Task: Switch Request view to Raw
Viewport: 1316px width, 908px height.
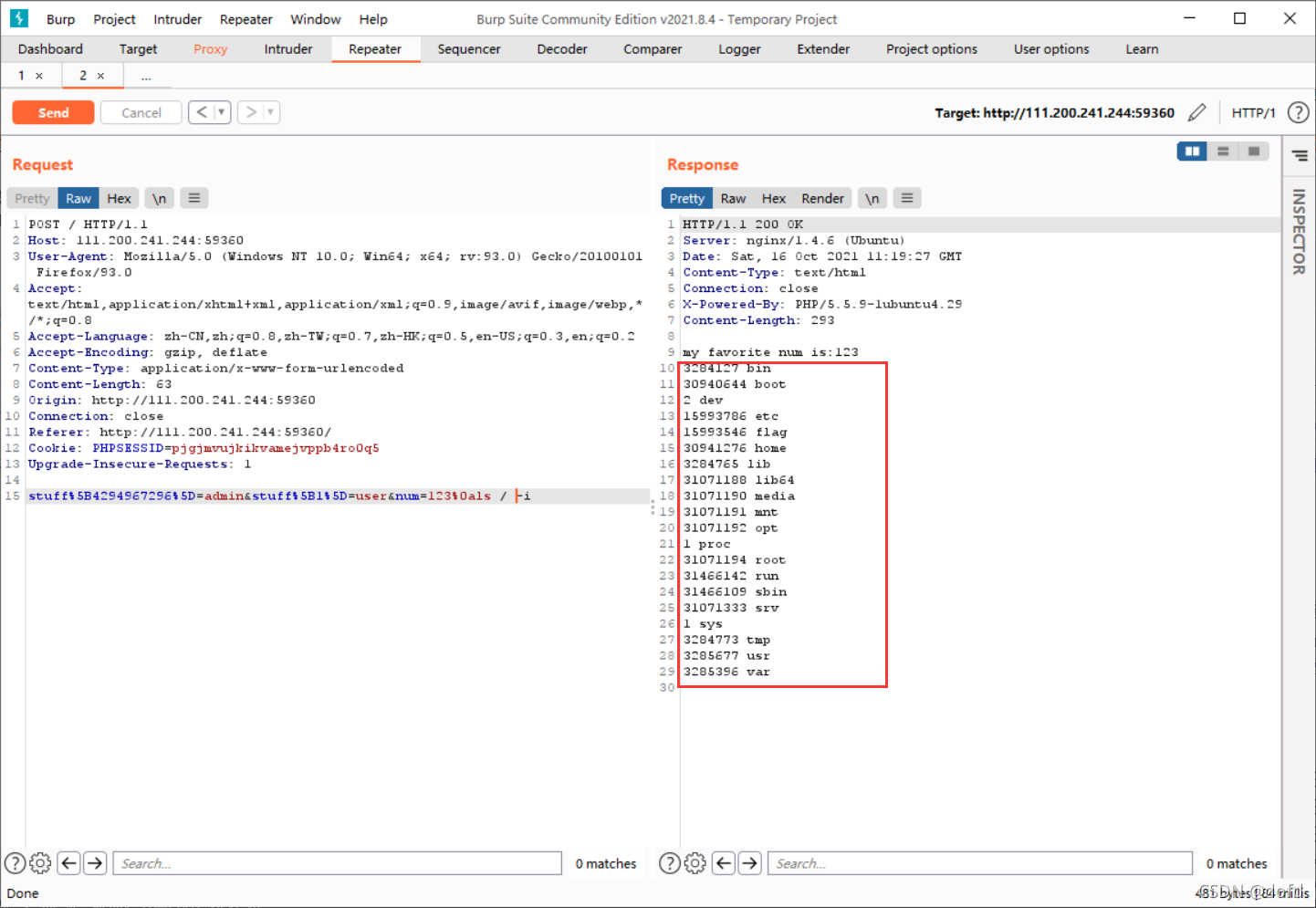Action: (78, 198)
